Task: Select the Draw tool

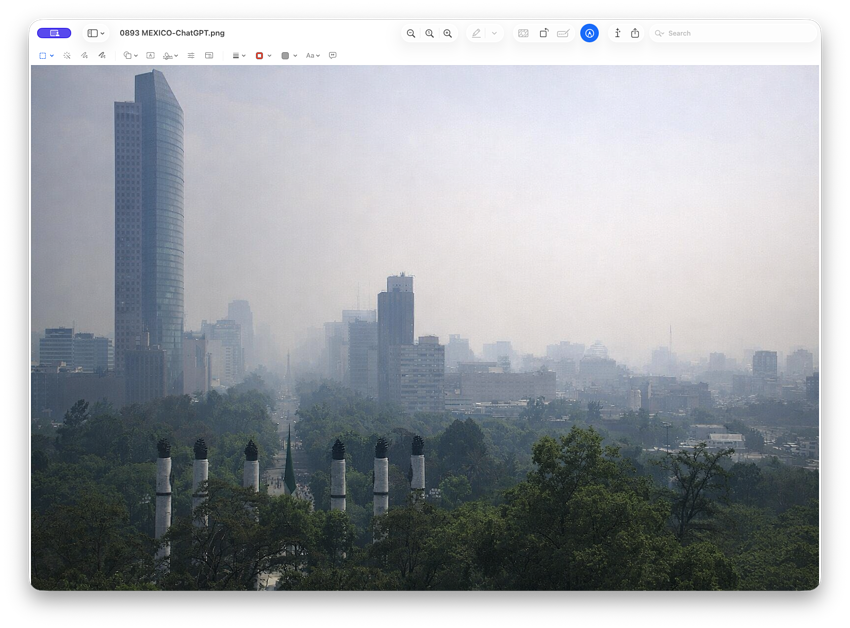Action: [x=102, y=55]
